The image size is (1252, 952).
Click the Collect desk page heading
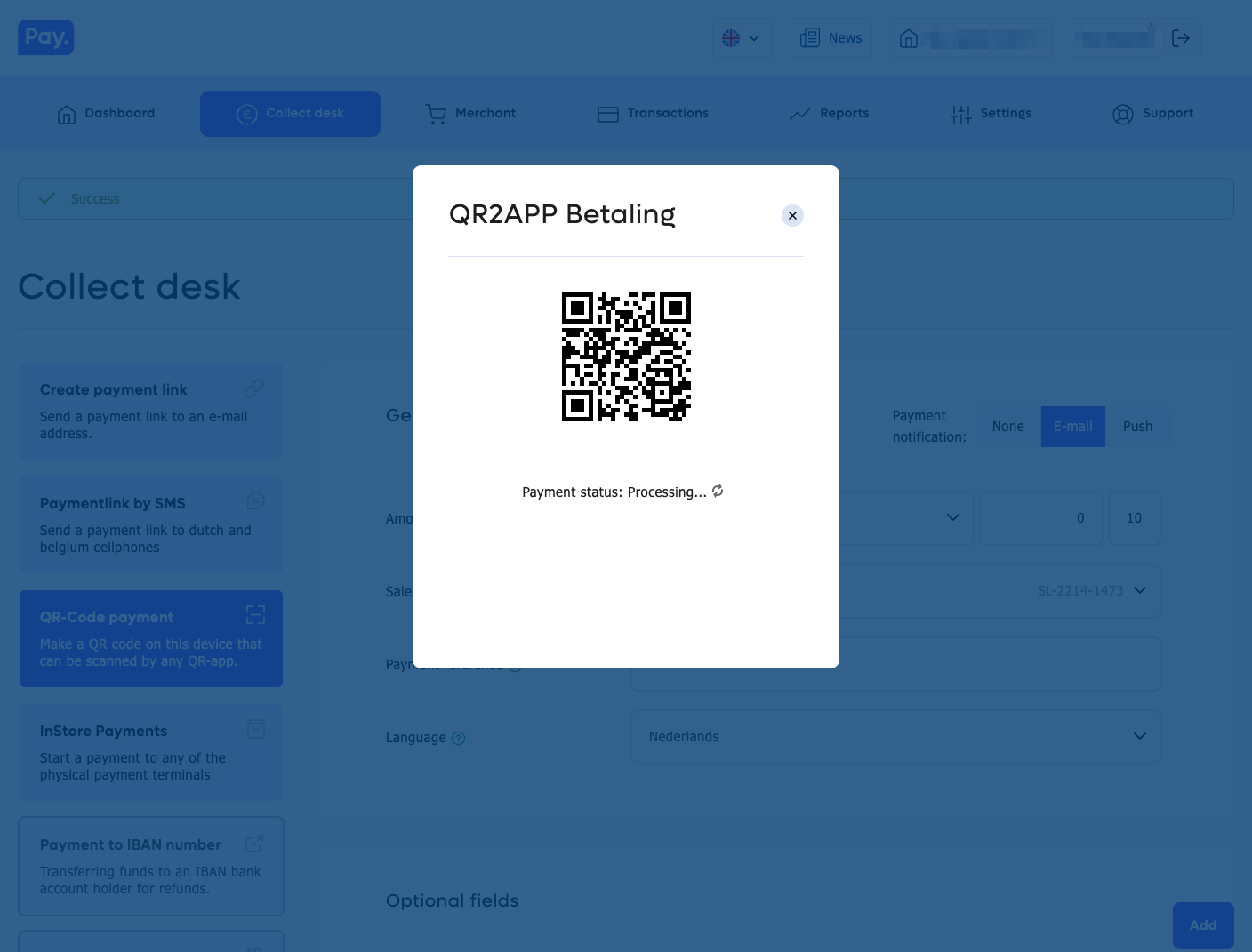129,287
